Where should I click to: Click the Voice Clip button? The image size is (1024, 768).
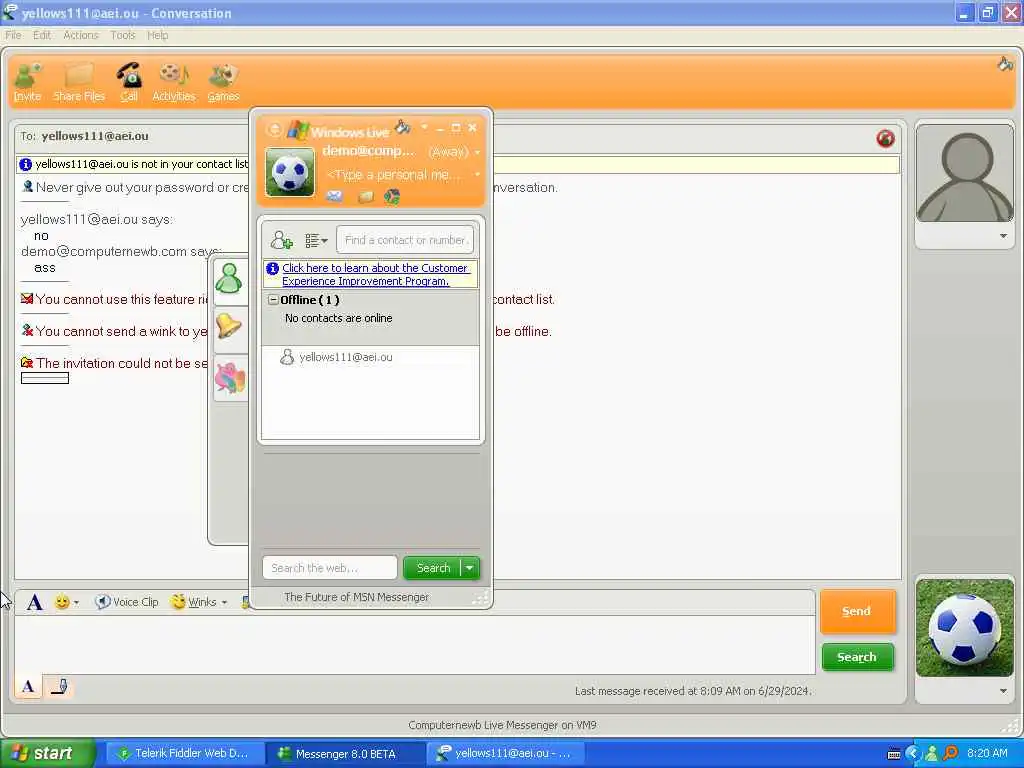pyautogui.click(x=127, y=602)
